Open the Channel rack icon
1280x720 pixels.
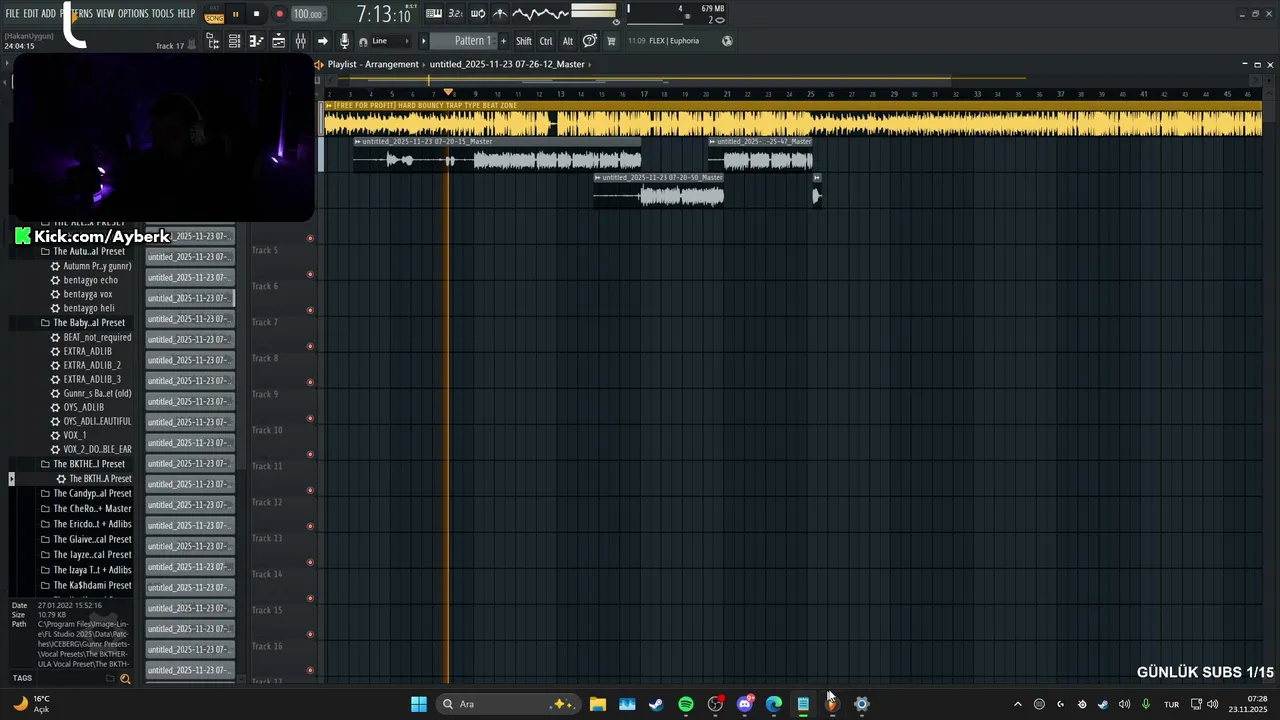[234, 41]
